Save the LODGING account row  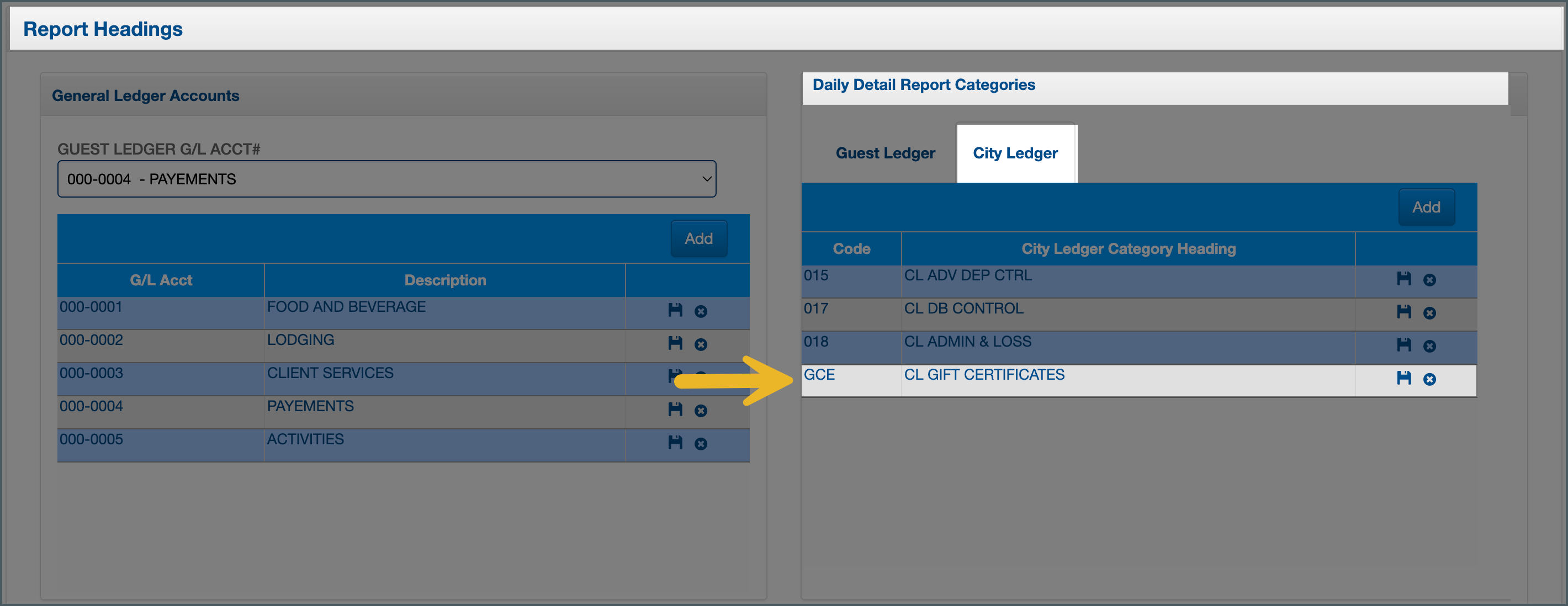[675, 344]
